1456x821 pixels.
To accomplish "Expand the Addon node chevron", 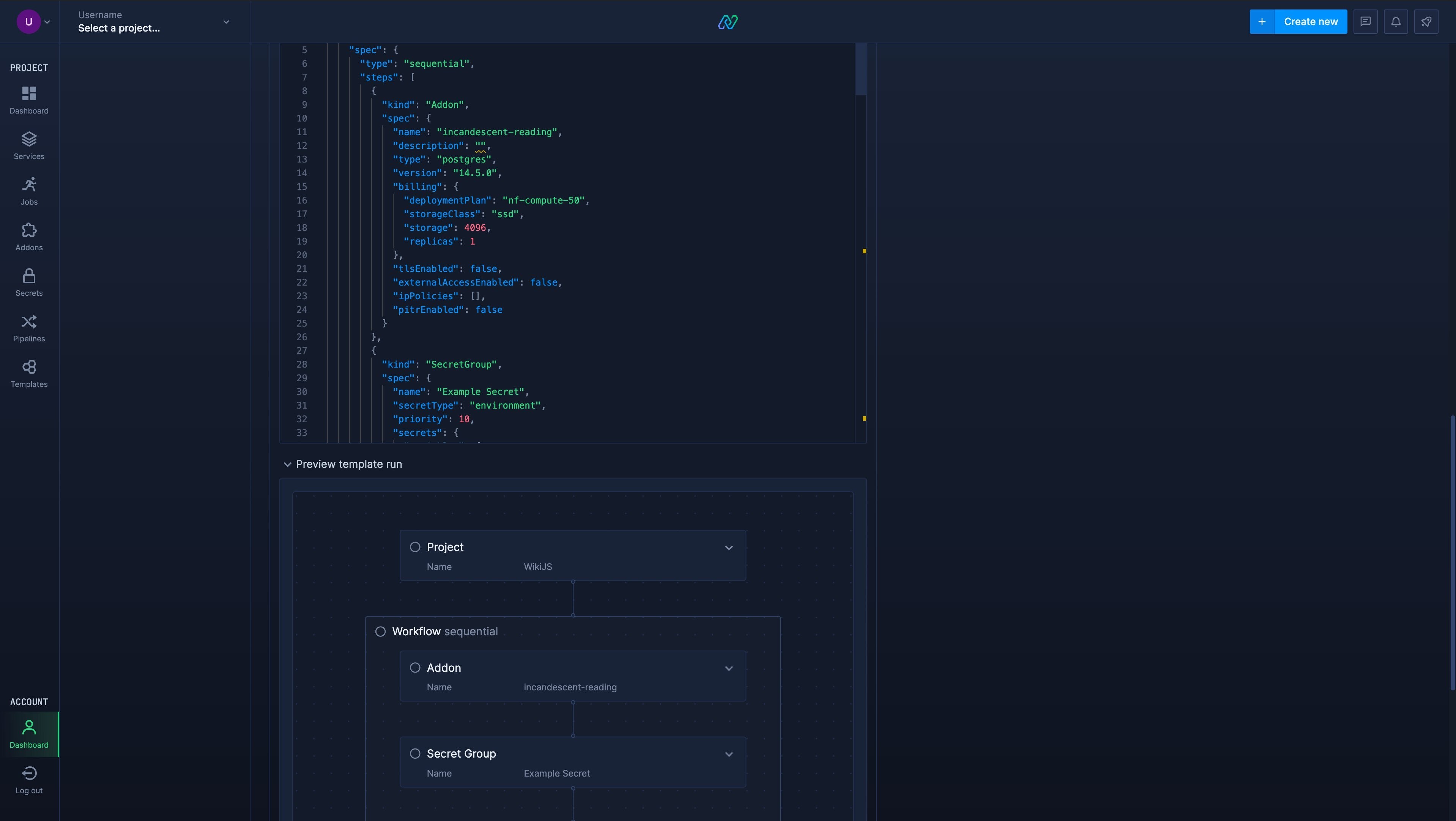I will point(728,668).
